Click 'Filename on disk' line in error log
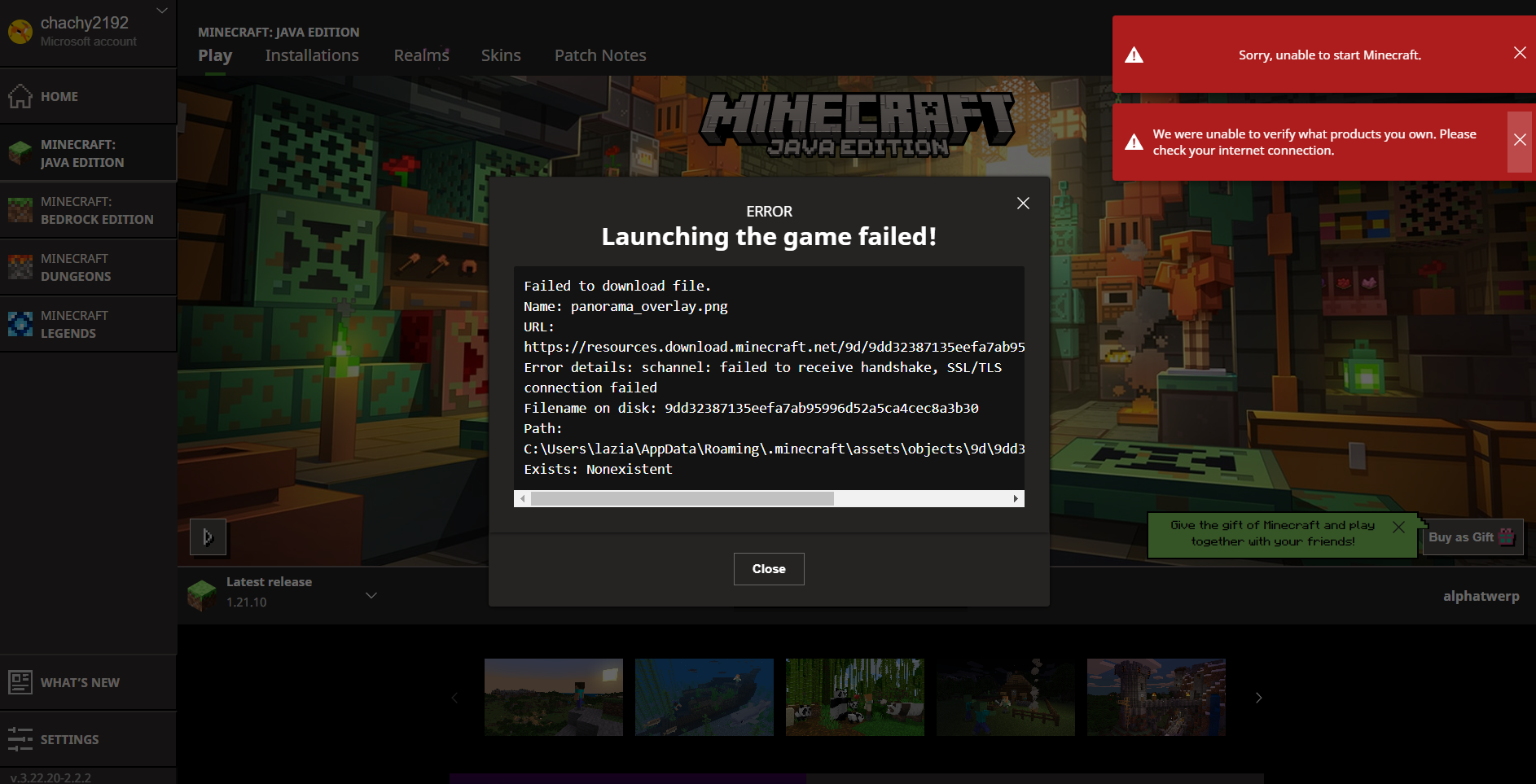The width and height of the screenshot is (1536, 784). pyautogui.click(x=751, y=408)
